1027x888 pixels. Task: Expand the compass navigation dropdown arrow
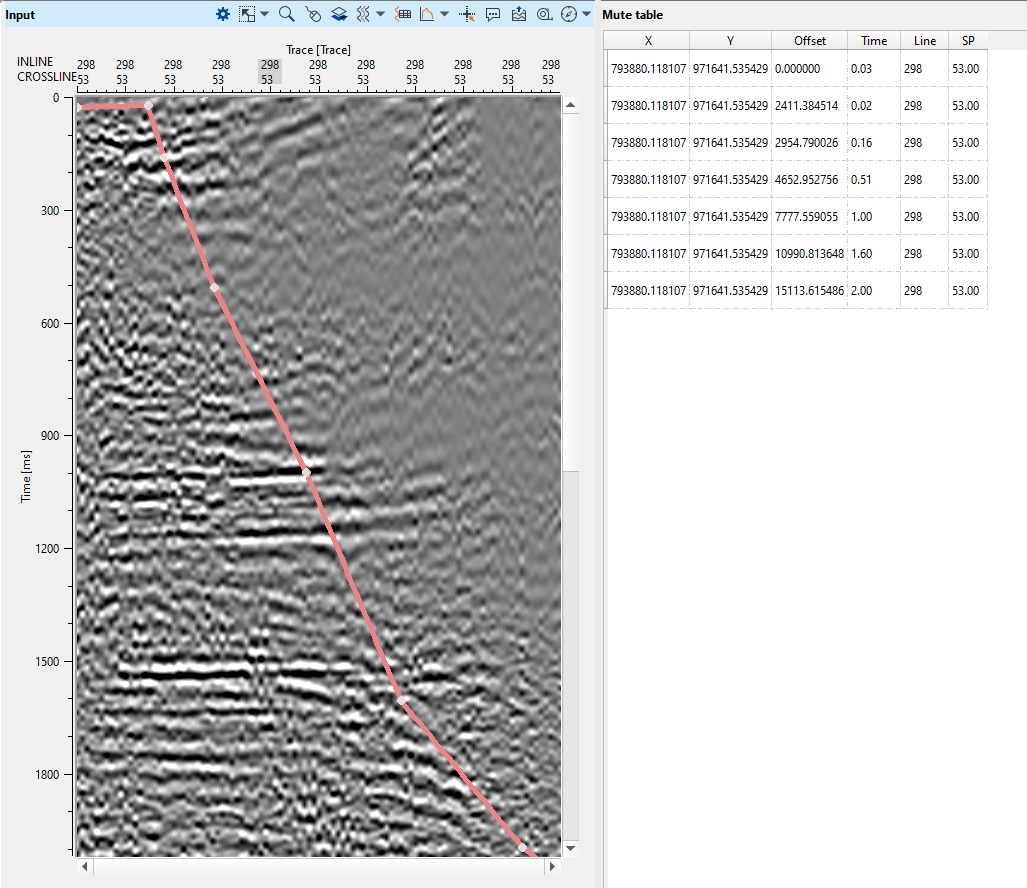[x=586, y=15]
